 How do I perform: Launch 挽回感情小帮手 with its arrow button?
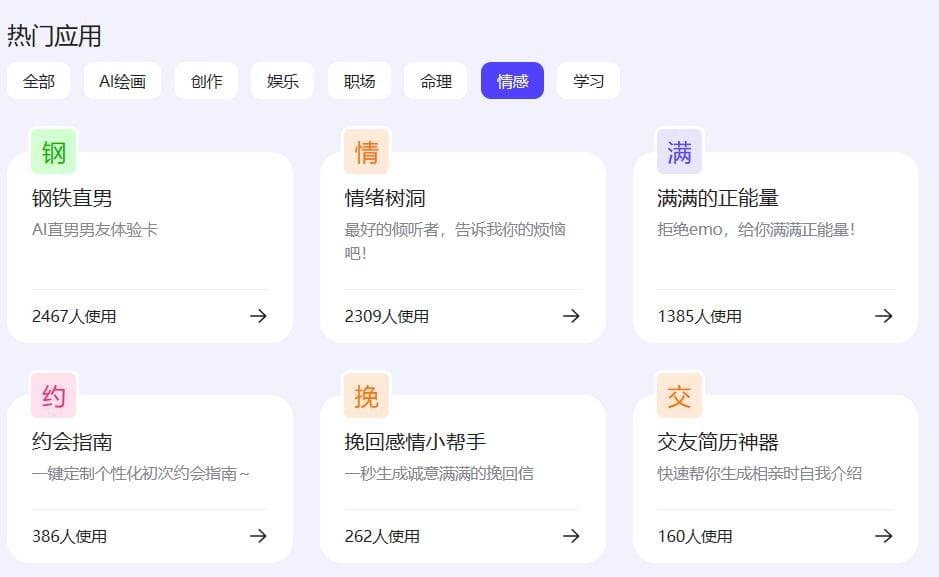571,535
